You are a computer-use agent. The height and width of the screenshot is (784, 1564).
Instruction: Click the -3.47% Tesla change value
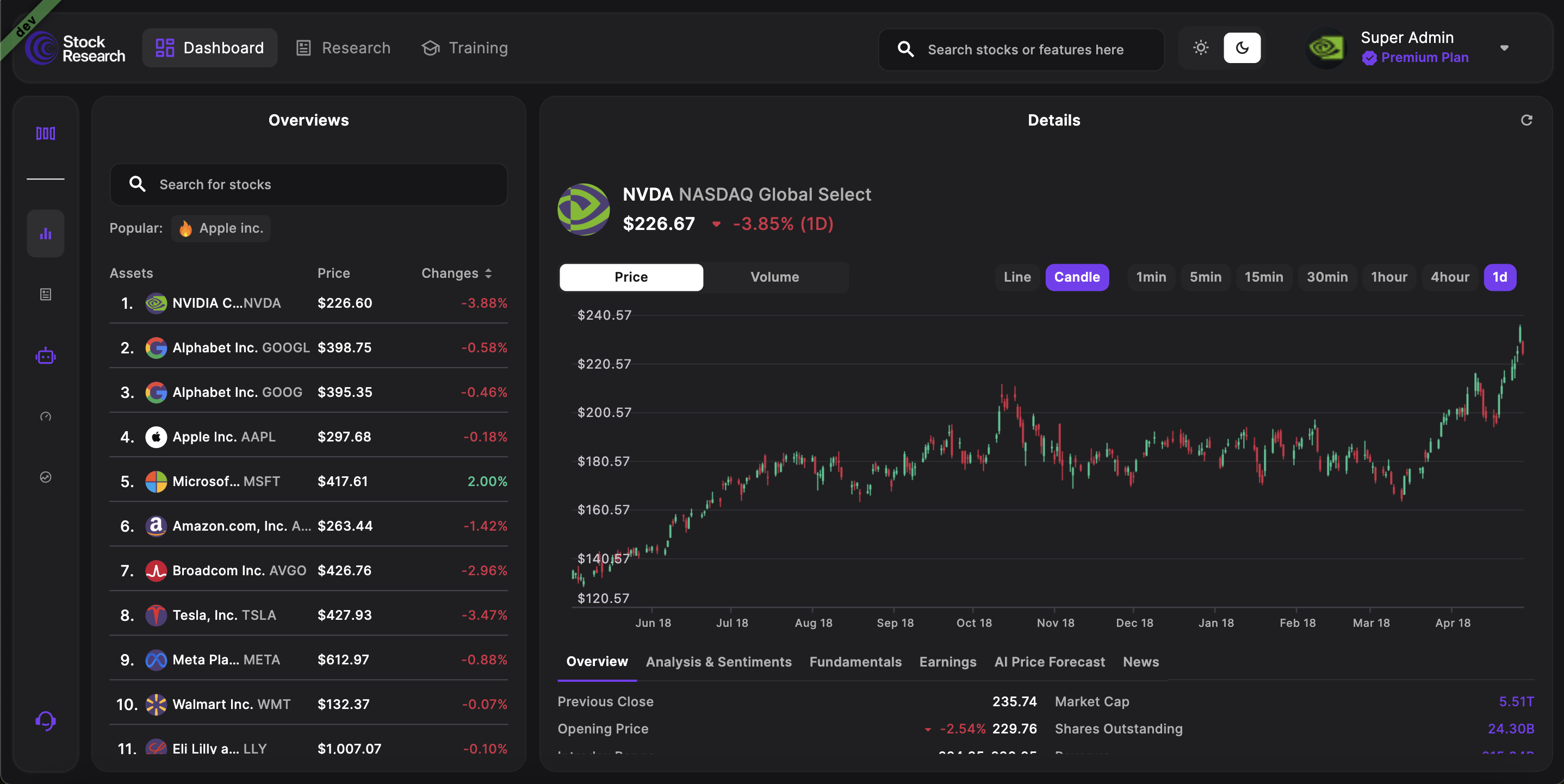click(x=485, y=615)
